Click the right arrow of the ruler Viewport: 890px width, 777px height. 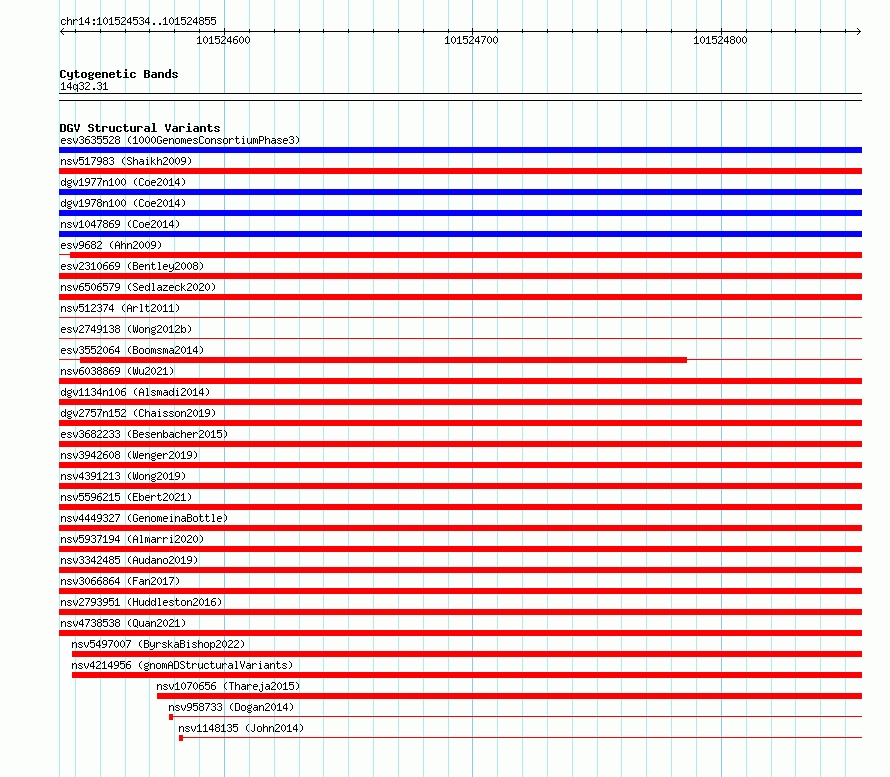(x=859, y=32)
